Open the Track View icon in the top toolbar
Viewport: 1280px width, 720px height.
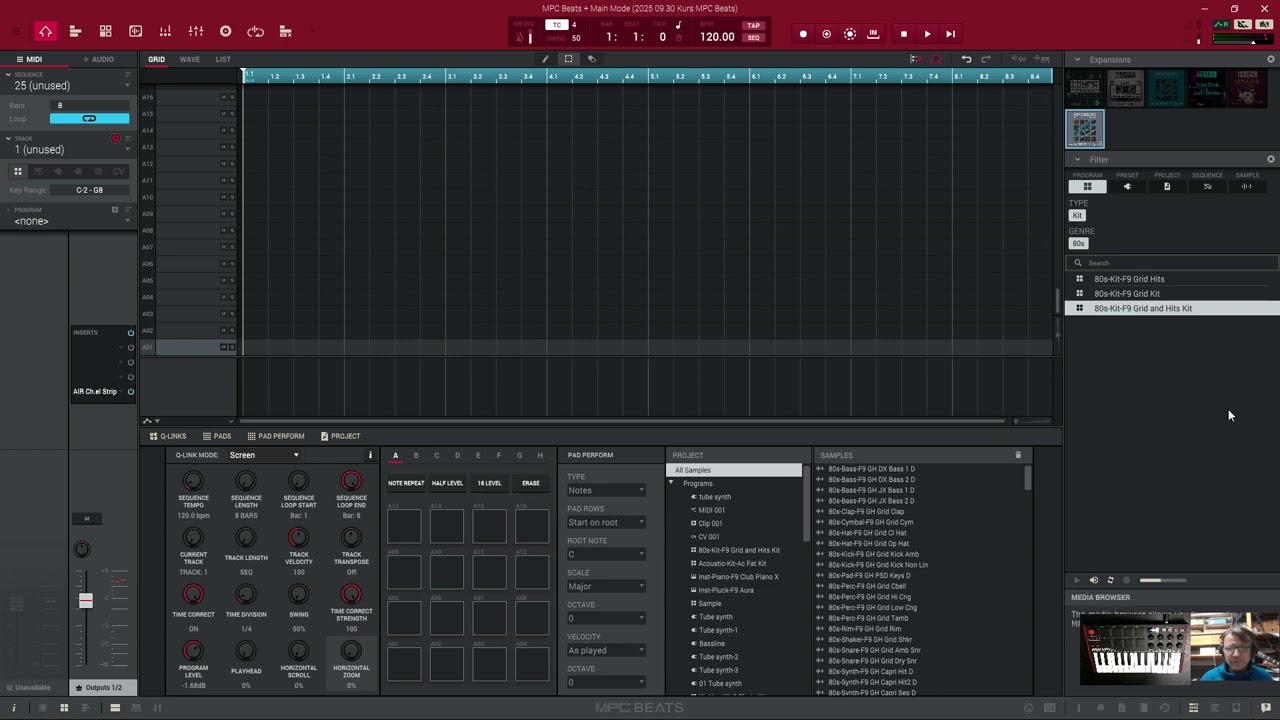coord(75,32)
